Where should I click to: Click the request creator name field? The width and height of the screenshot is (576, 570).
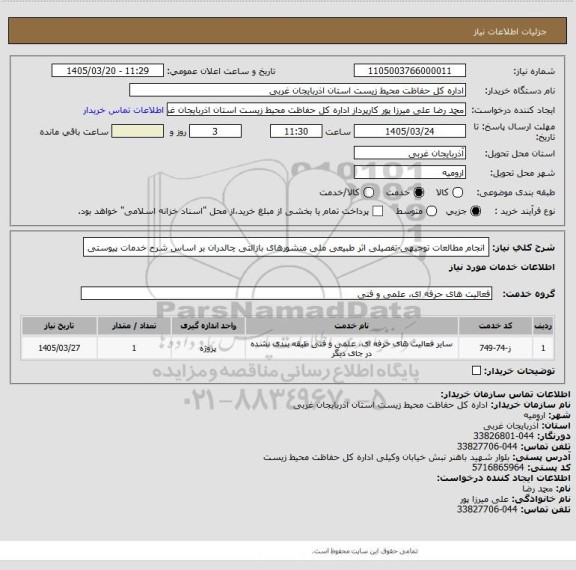point(316,110)
